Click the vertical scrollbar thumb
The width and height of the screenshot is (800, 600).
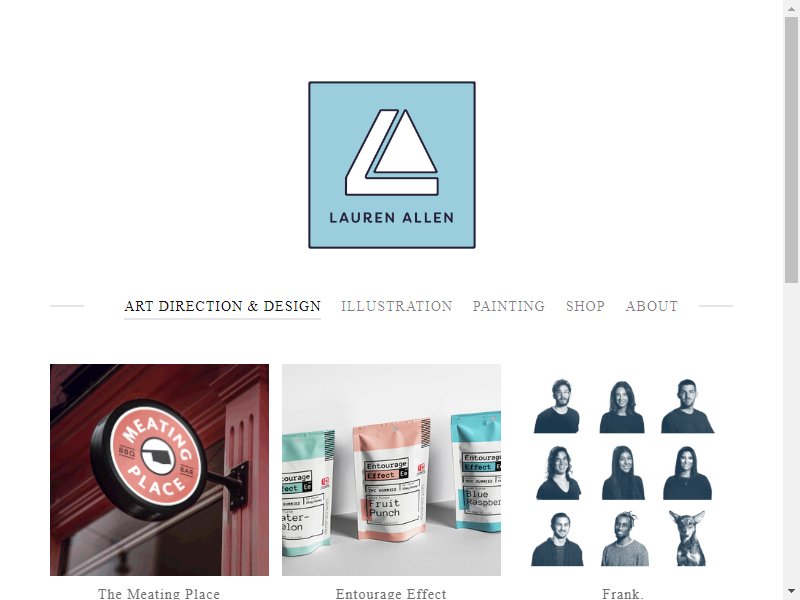click(x=791, y=149)
